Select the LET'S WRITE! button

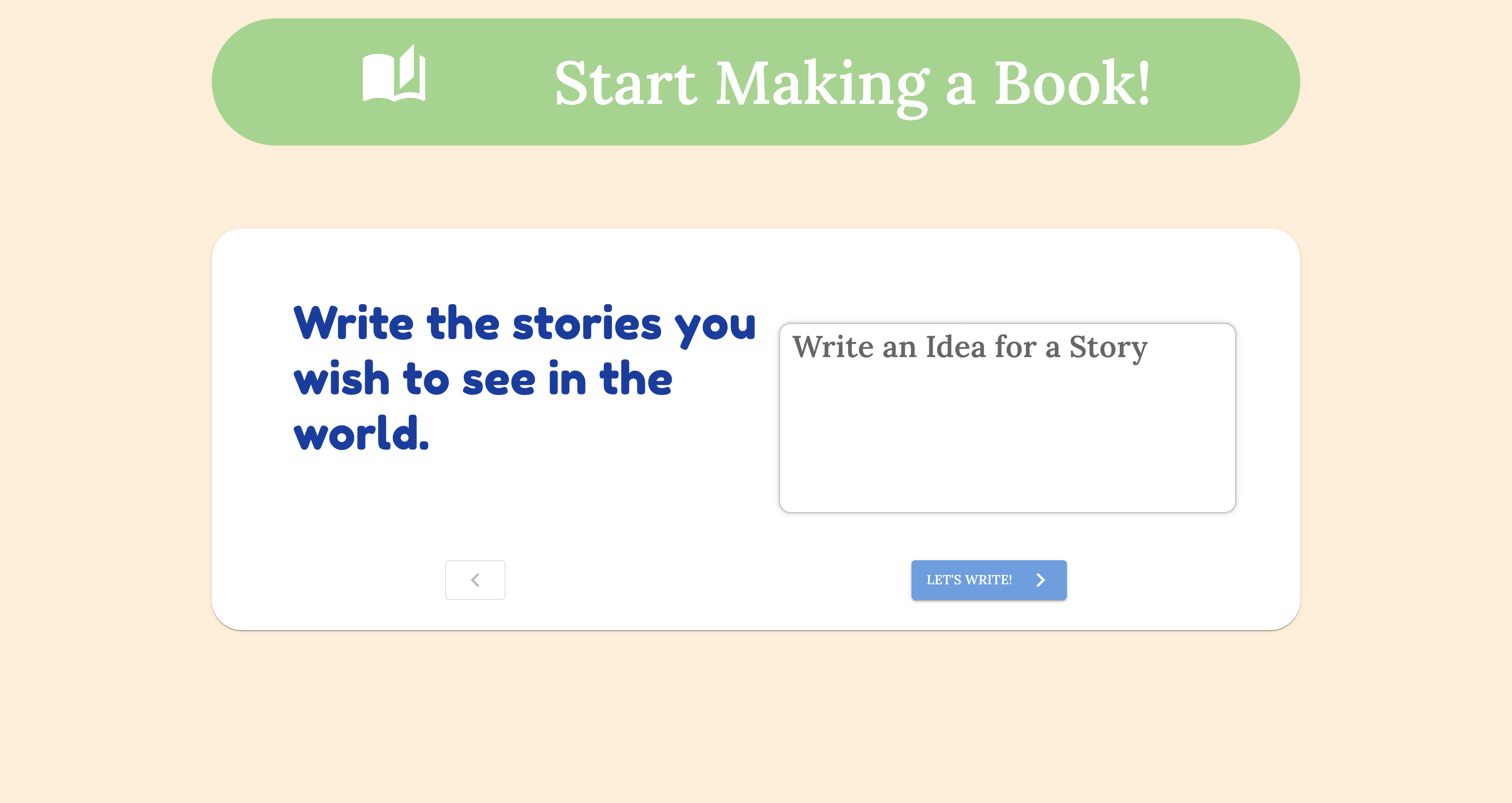988,580
